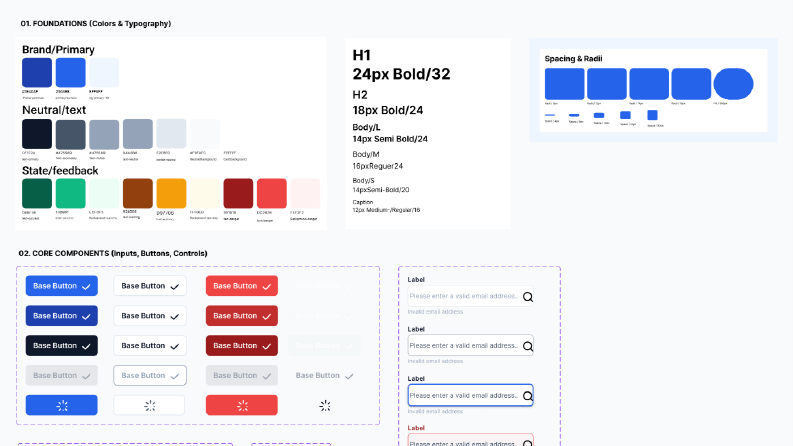
Task: Click the 'Brand/Primary' palette title
Action: pos(58,50)
